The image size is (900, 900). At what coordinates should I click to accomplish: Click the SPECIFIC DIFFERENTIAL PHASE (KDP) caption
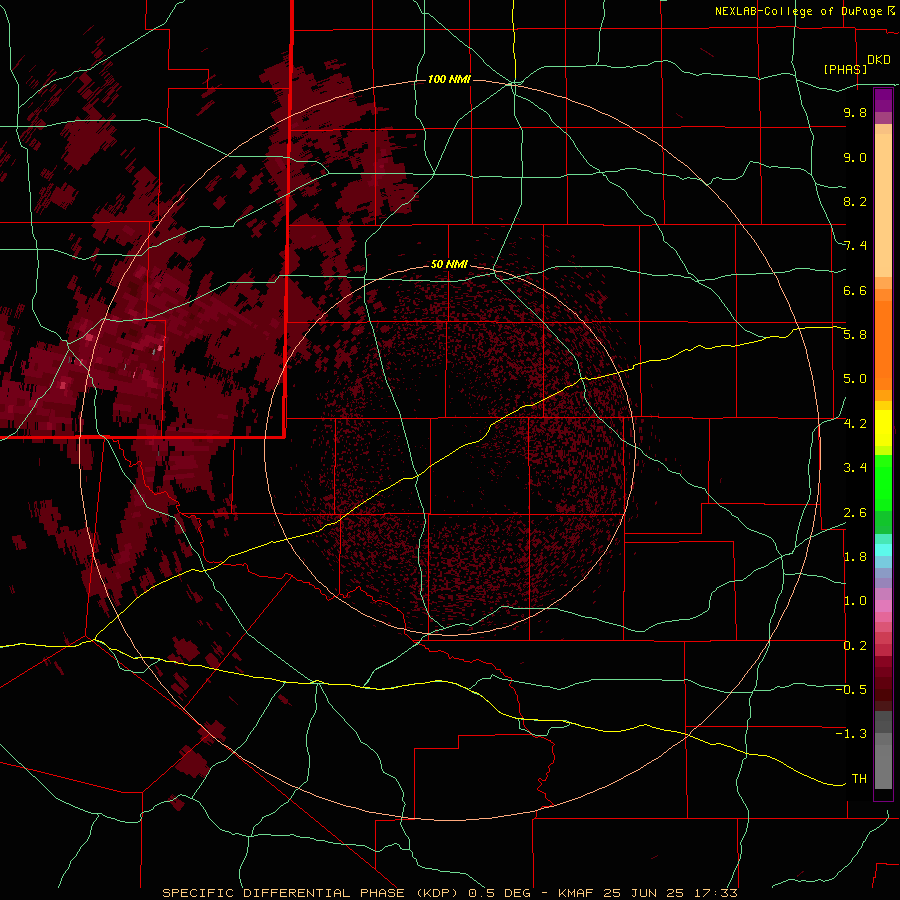(311, 893)
